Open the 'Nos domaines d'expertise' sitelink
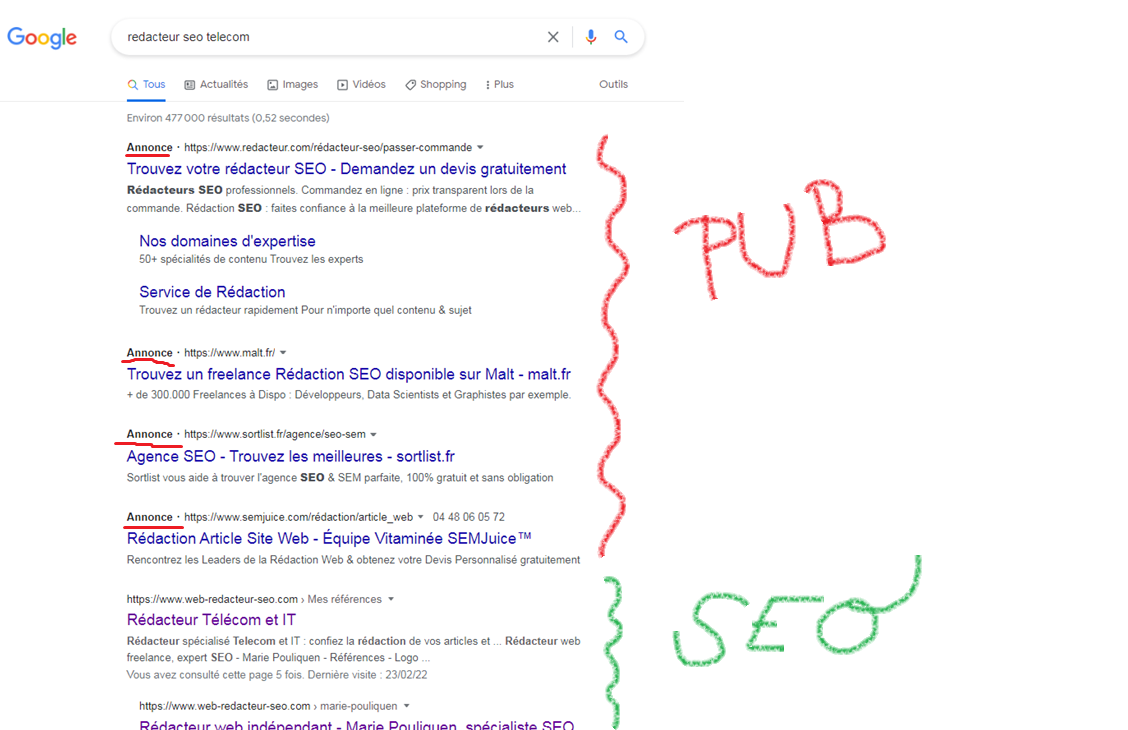The image size is (1128, 730). point(227,241)
